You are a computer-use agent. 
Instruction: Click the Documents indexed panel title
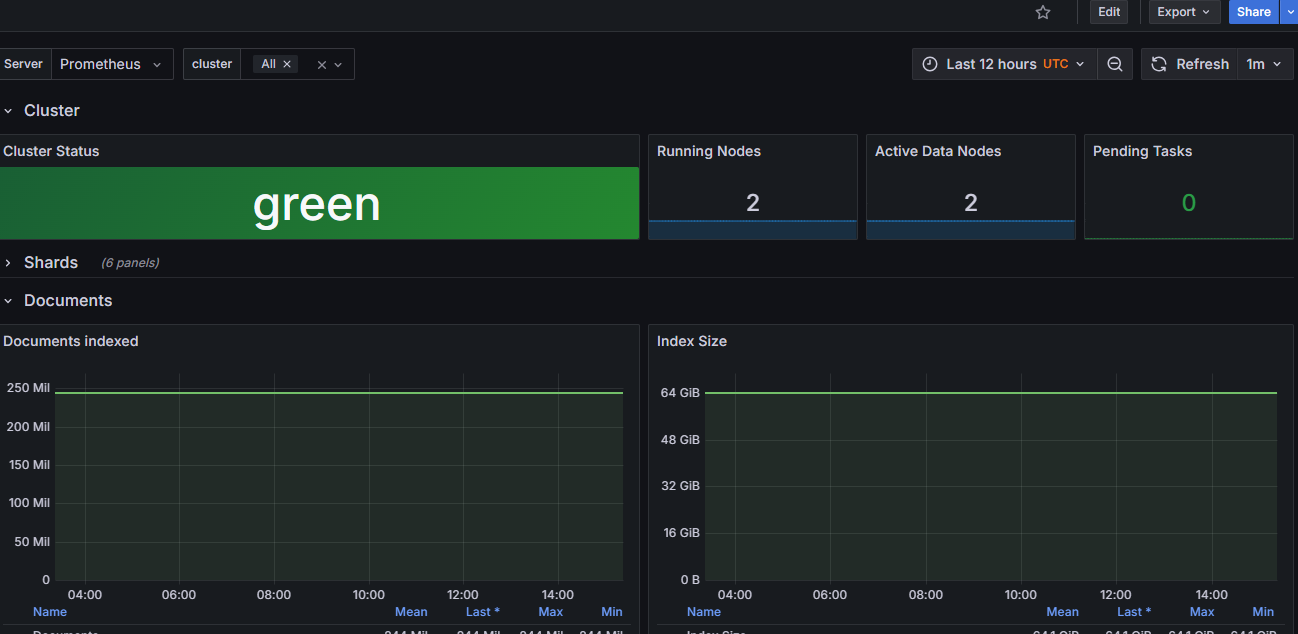click(71, 341)
